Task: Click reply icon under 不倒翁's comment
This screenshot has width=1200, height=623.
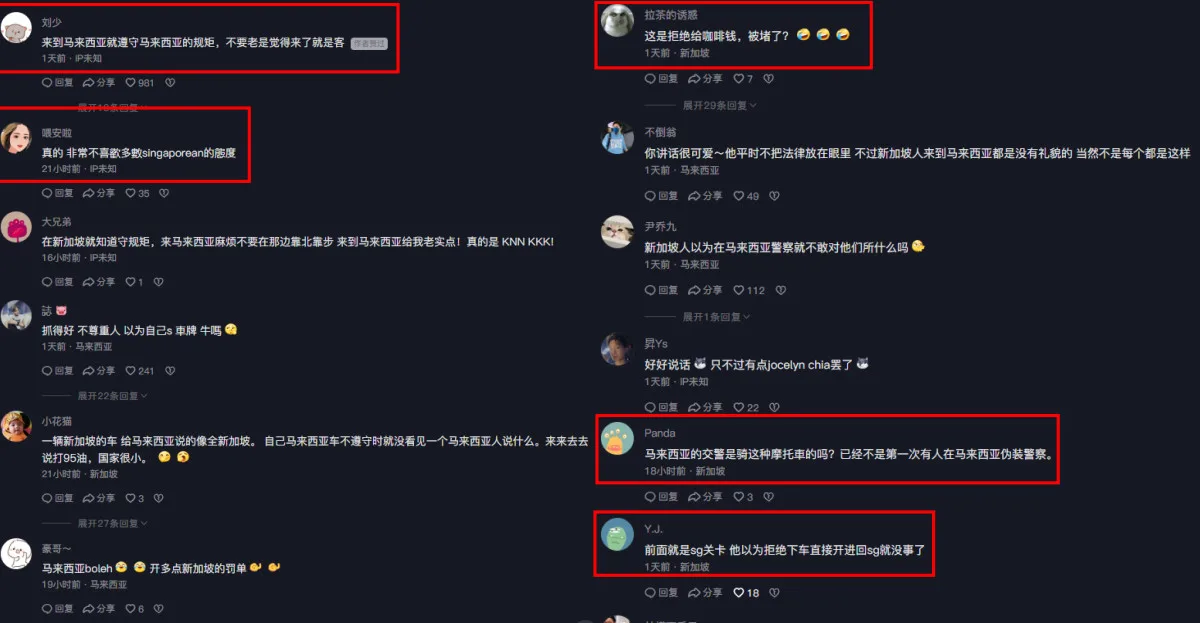Action: tap(661, 196)
